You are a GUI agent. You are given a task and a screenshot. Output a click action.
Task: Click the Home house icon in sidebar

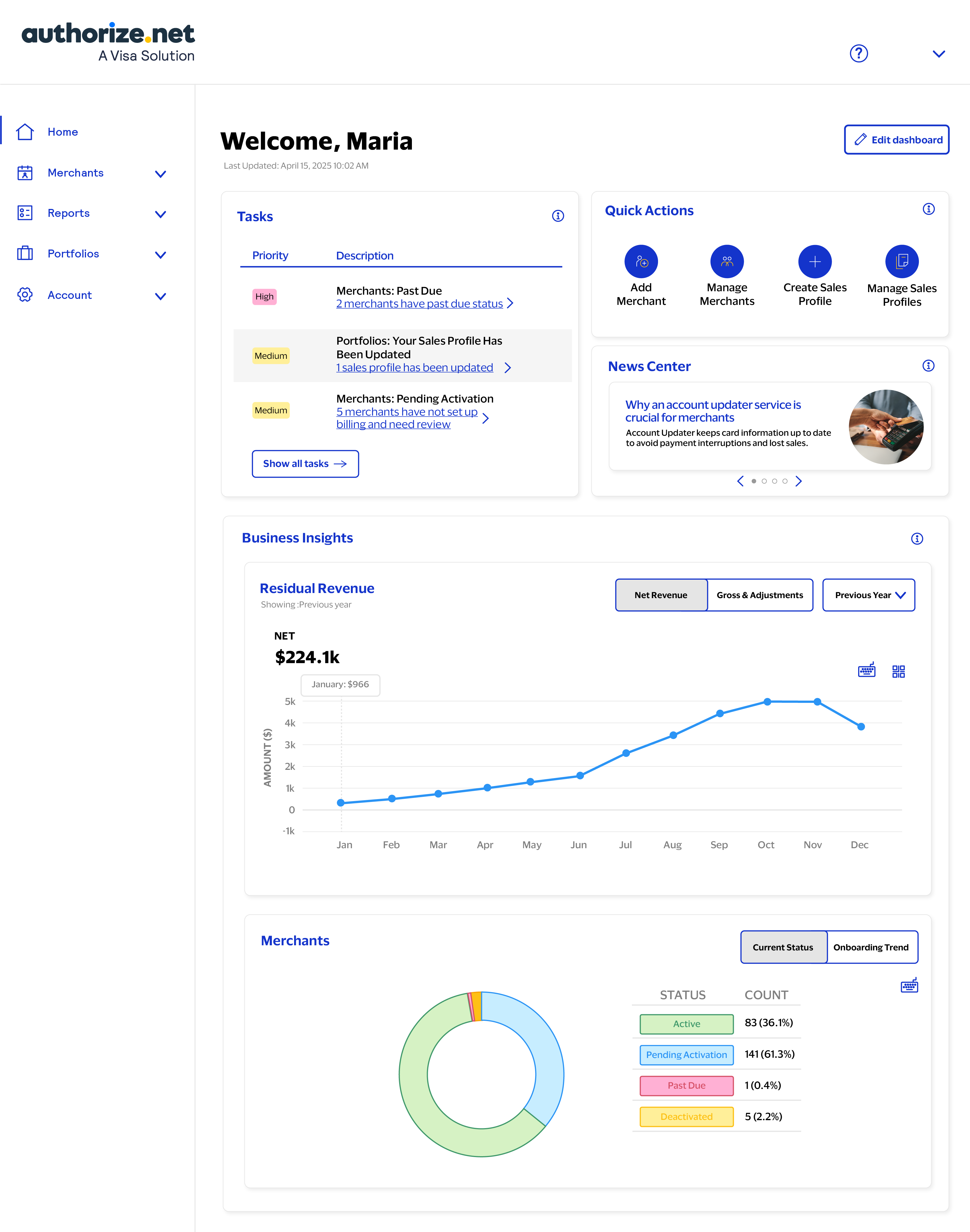(x=25, y=132)
